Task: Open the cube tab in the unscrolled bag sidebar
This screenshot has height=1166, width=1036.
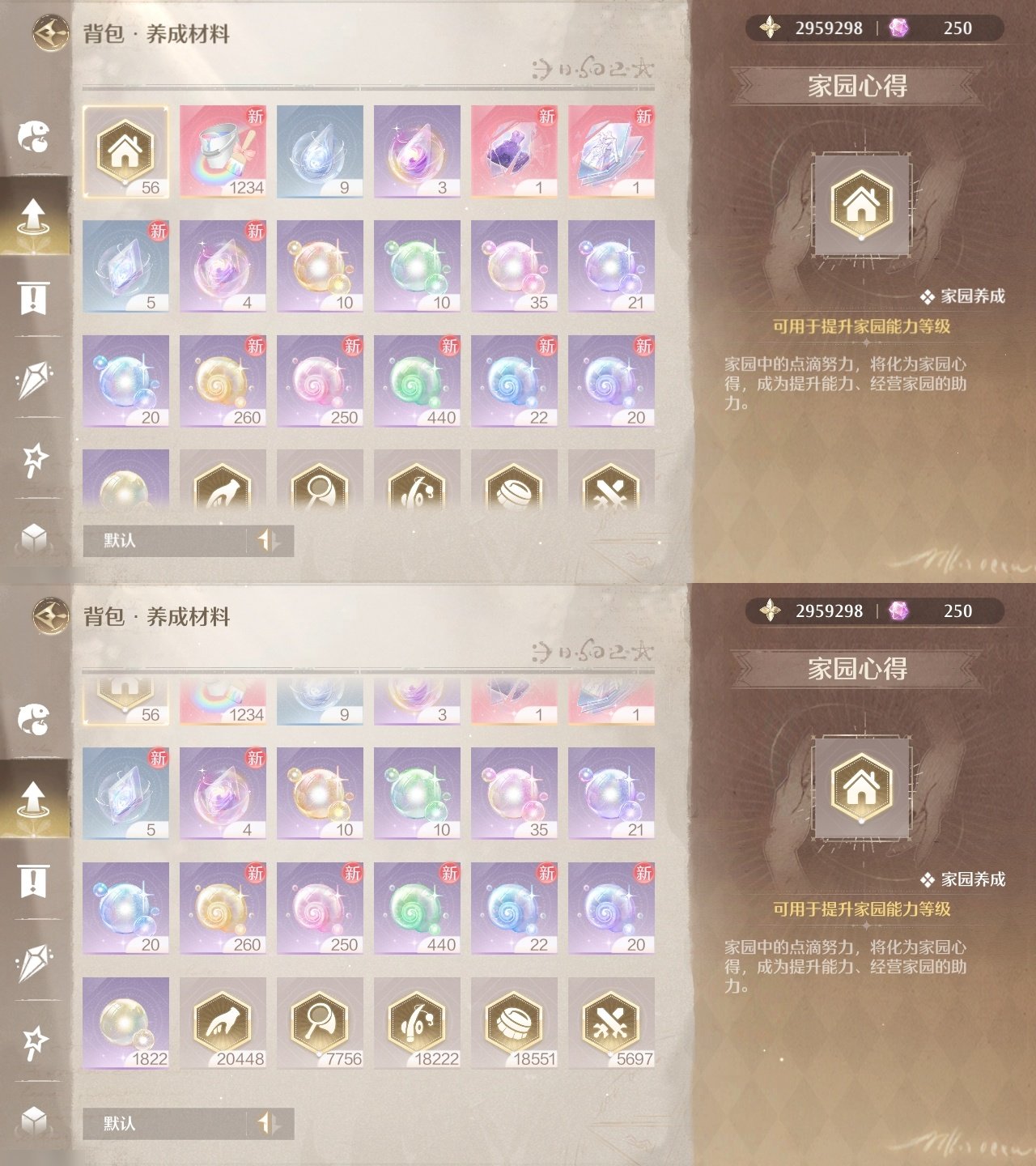Action: [x=34, y=538]
